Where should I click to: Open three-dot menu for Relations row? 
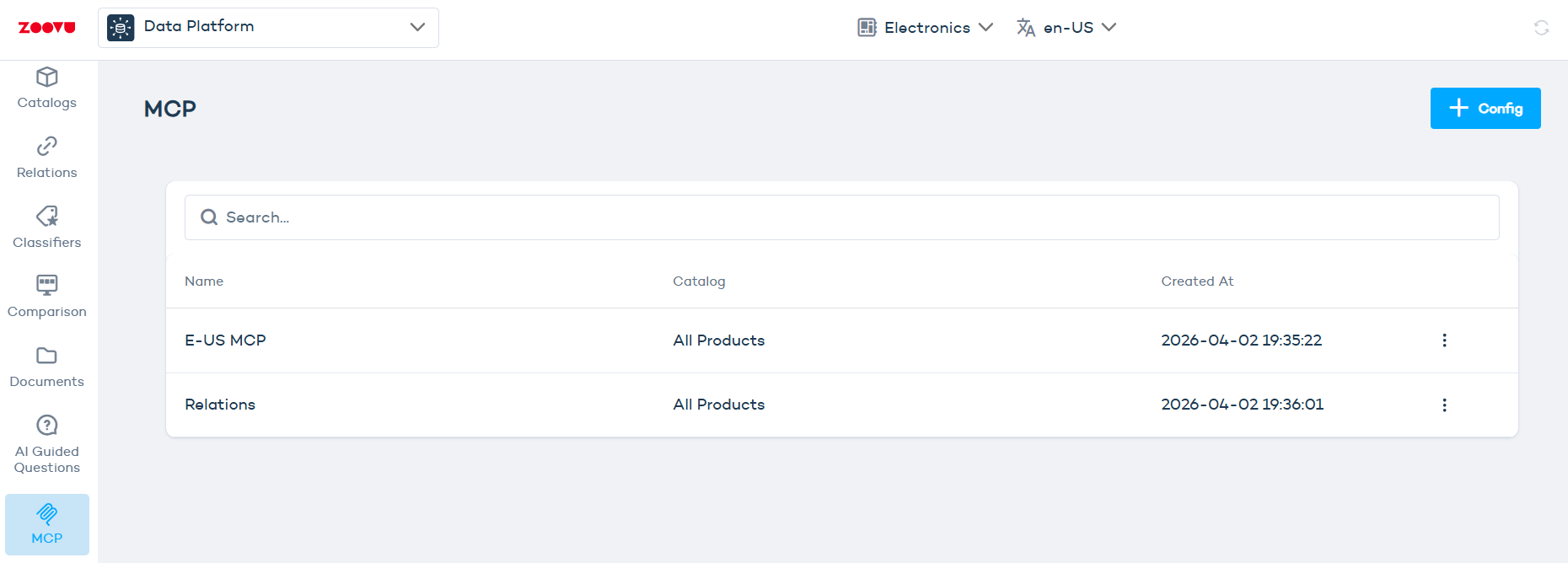(x=1444, y=405)
